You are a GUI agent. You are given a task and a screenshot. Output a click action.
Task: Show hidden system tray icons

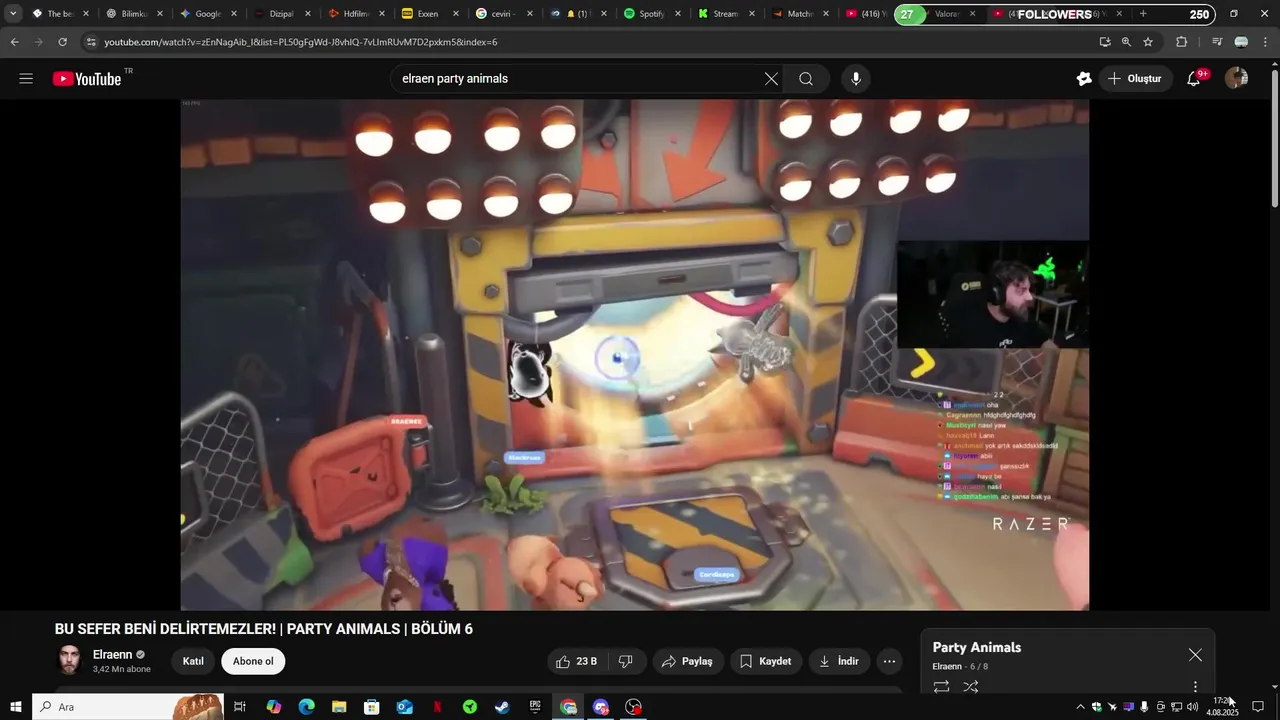tap(1080, 707)
